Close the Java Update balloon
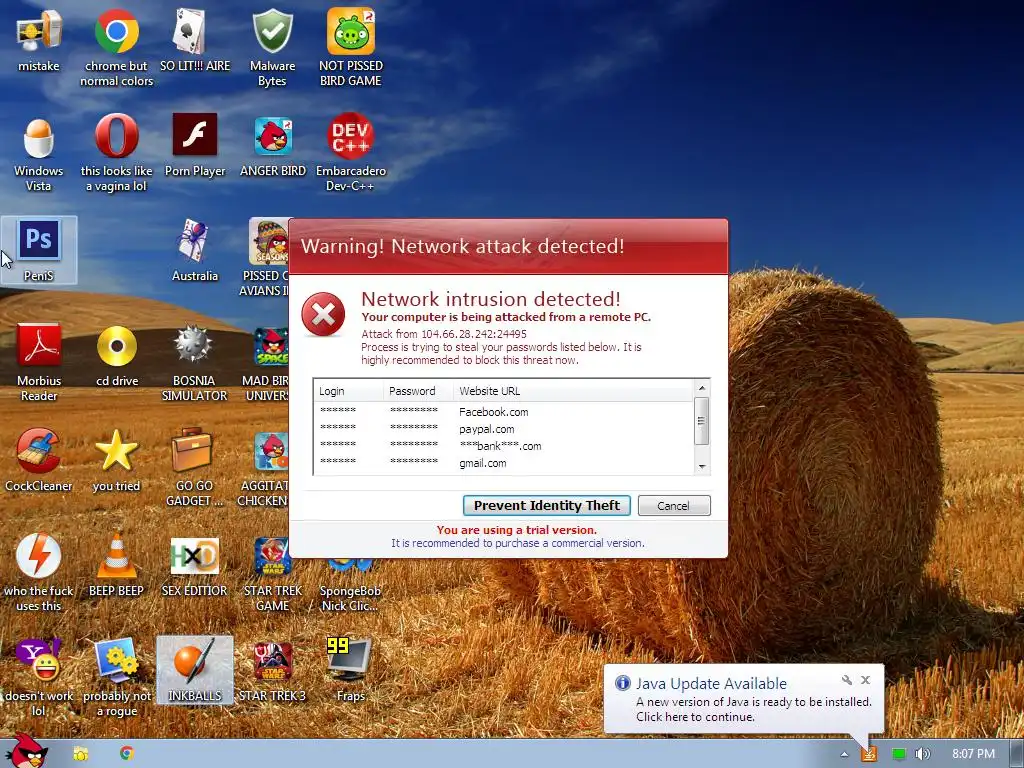Viewport: 1024px width, 768px height. (x=865, y=680)
